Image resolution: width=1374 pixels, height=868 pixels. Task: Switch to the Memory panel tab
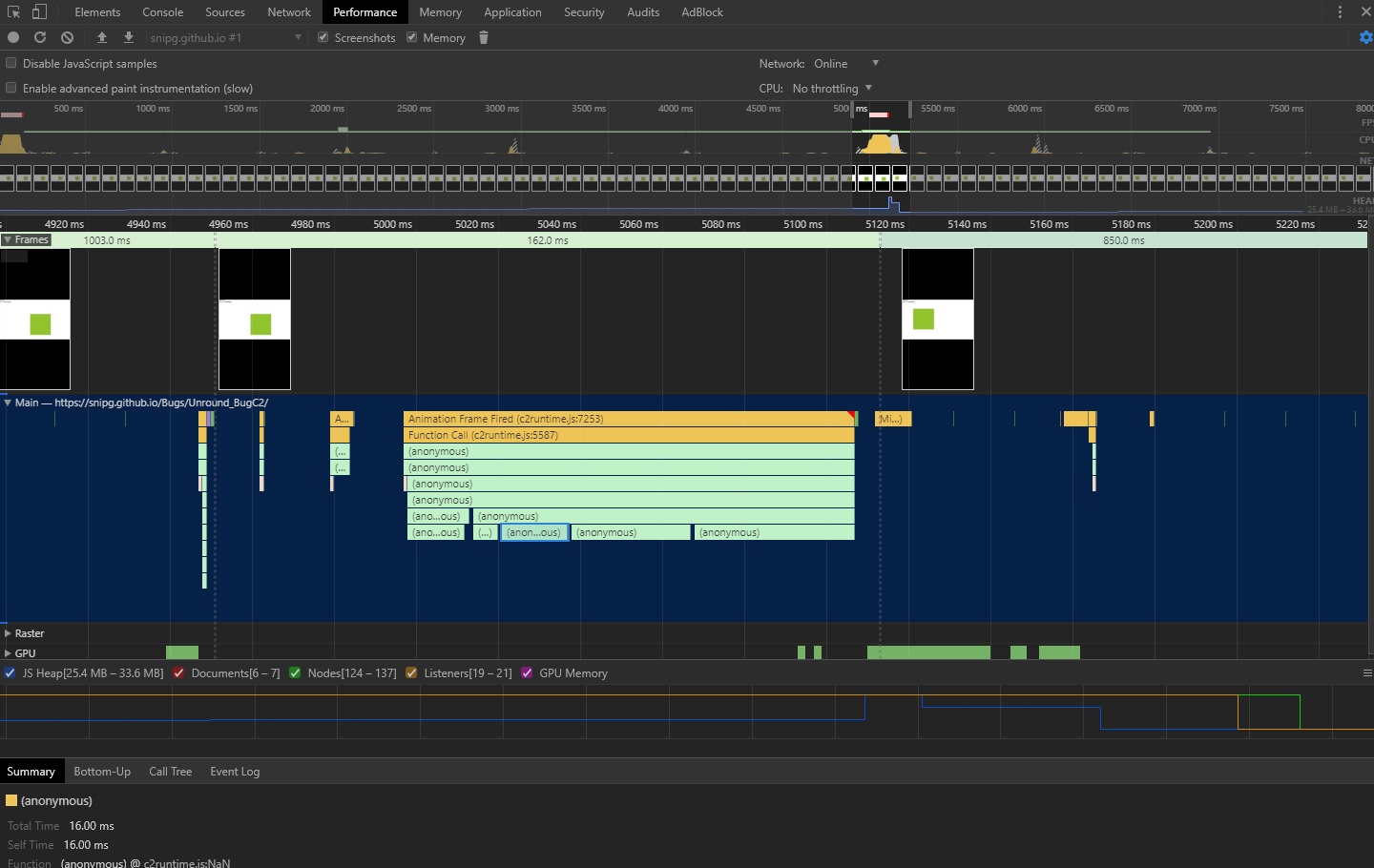(440, 11)
